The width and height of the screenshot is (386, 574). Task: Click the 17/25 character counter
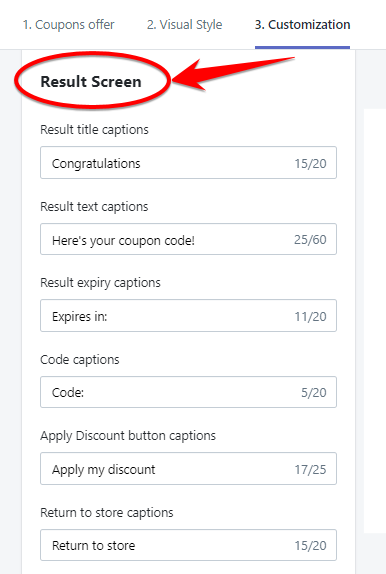coord(311,469)
